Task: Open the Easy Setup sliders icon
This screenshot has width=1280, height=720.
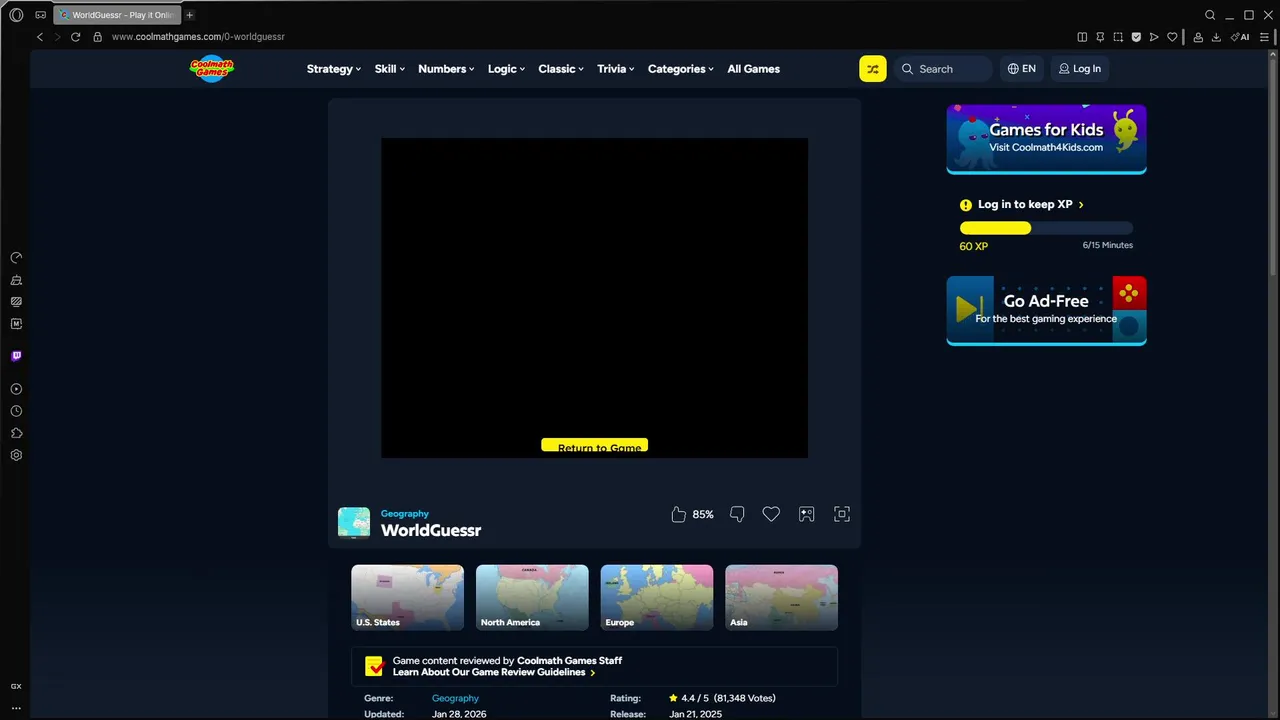Action: (1265, 37)
